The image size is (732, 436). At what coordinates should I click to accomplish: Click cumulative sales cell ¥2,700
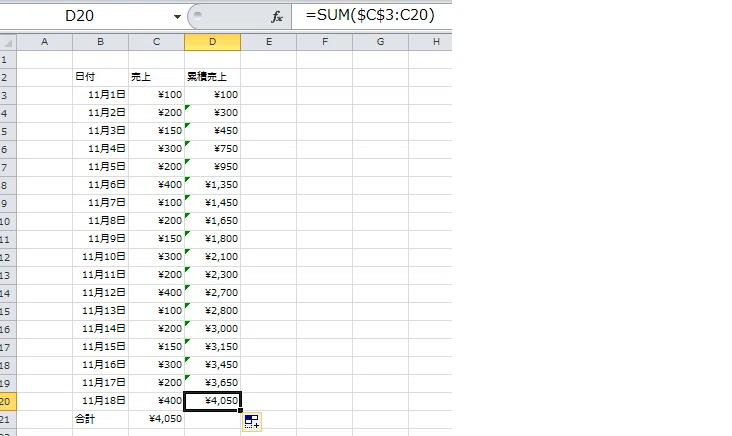point(212,293)
